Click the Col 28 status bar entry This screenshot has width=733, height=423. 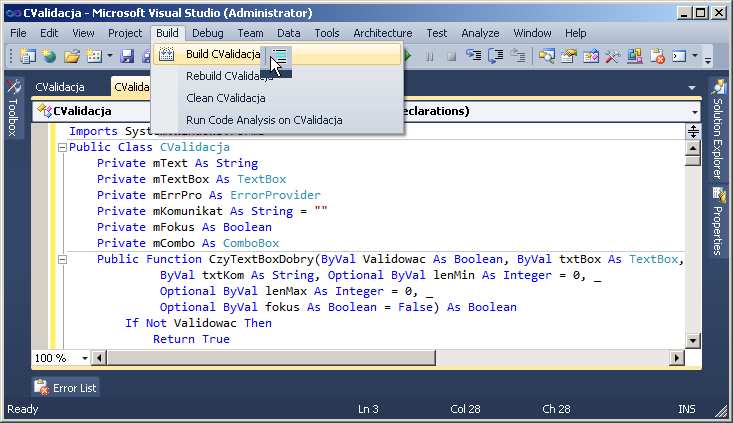[x=465, y=409]
